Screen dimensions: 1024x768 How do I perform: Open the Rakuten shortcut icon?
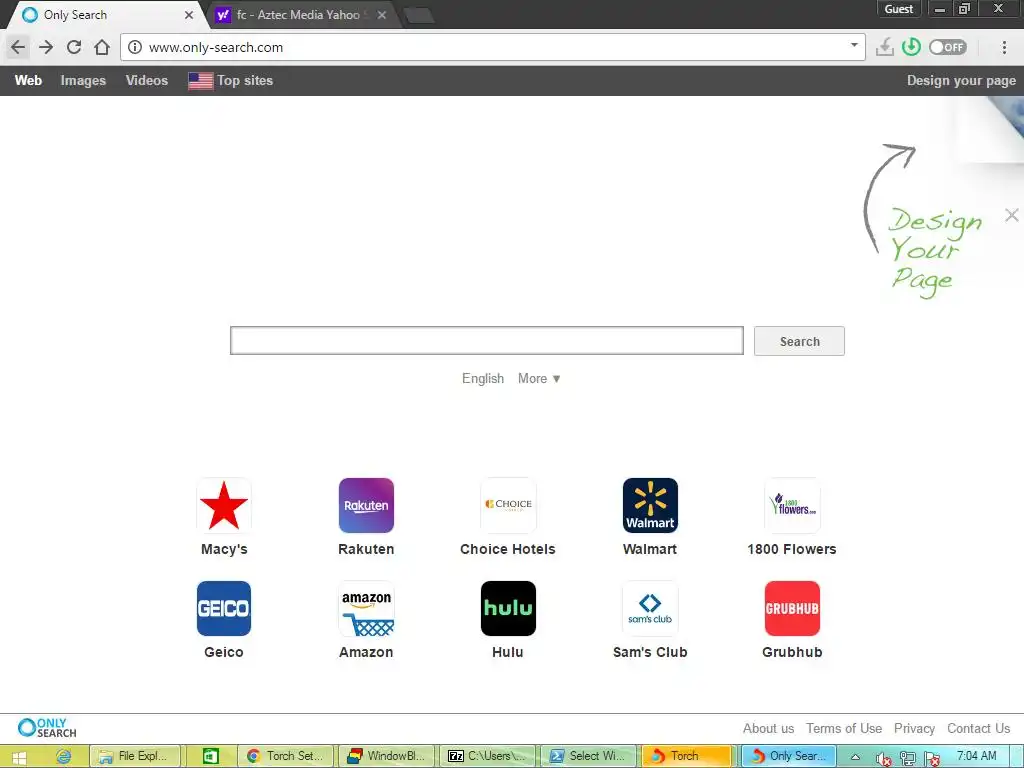pyautogui.click(x=366, y=505)
